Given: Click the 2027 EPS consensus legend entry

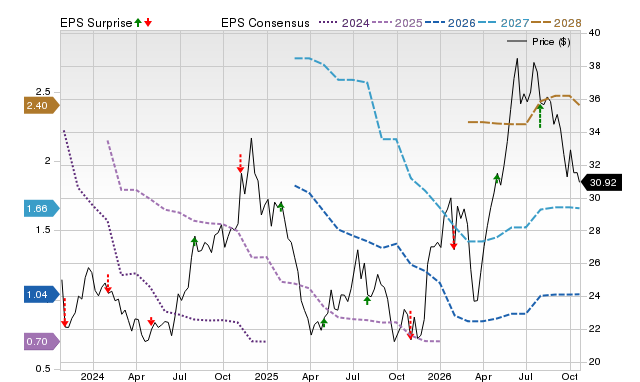Looking at the screenshot, I should click(x=503, y=23).
